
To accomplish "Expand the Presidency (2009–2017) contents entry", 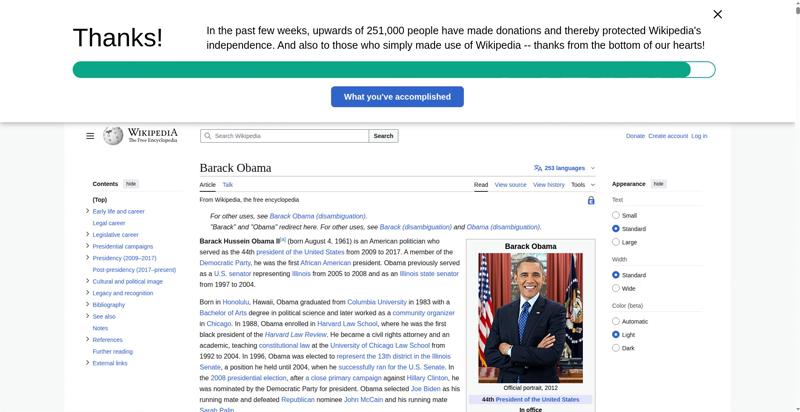I will (88, 258).
